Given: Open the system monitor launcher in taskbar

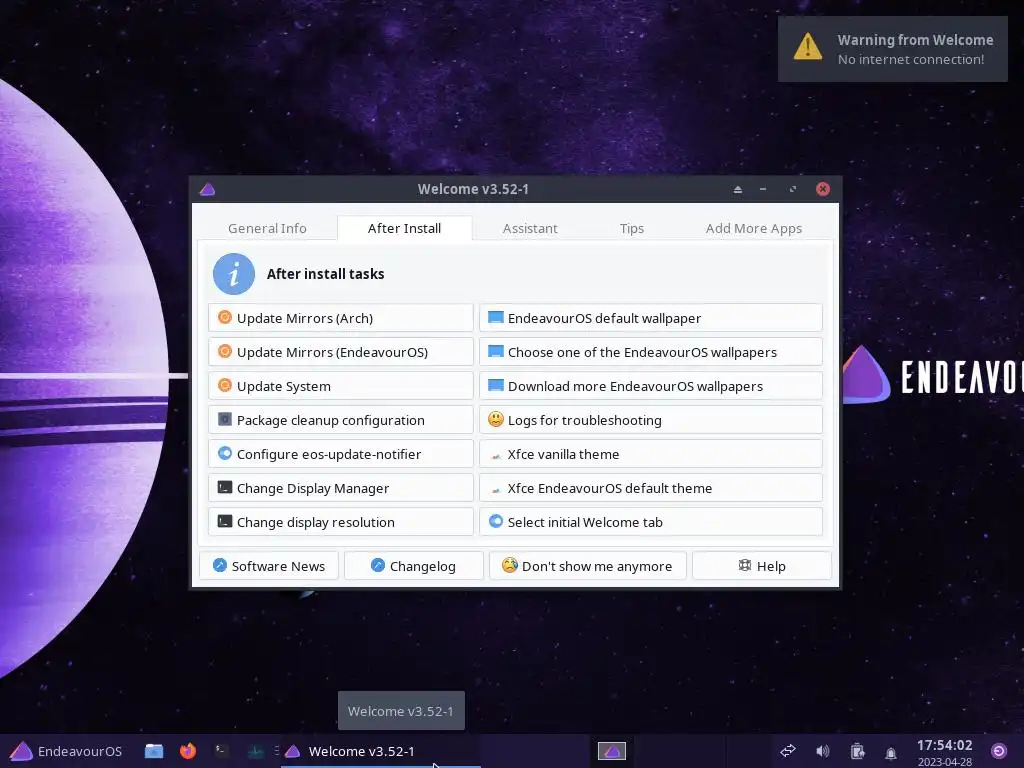Looking at the screenshot, I should click(256, 751).
